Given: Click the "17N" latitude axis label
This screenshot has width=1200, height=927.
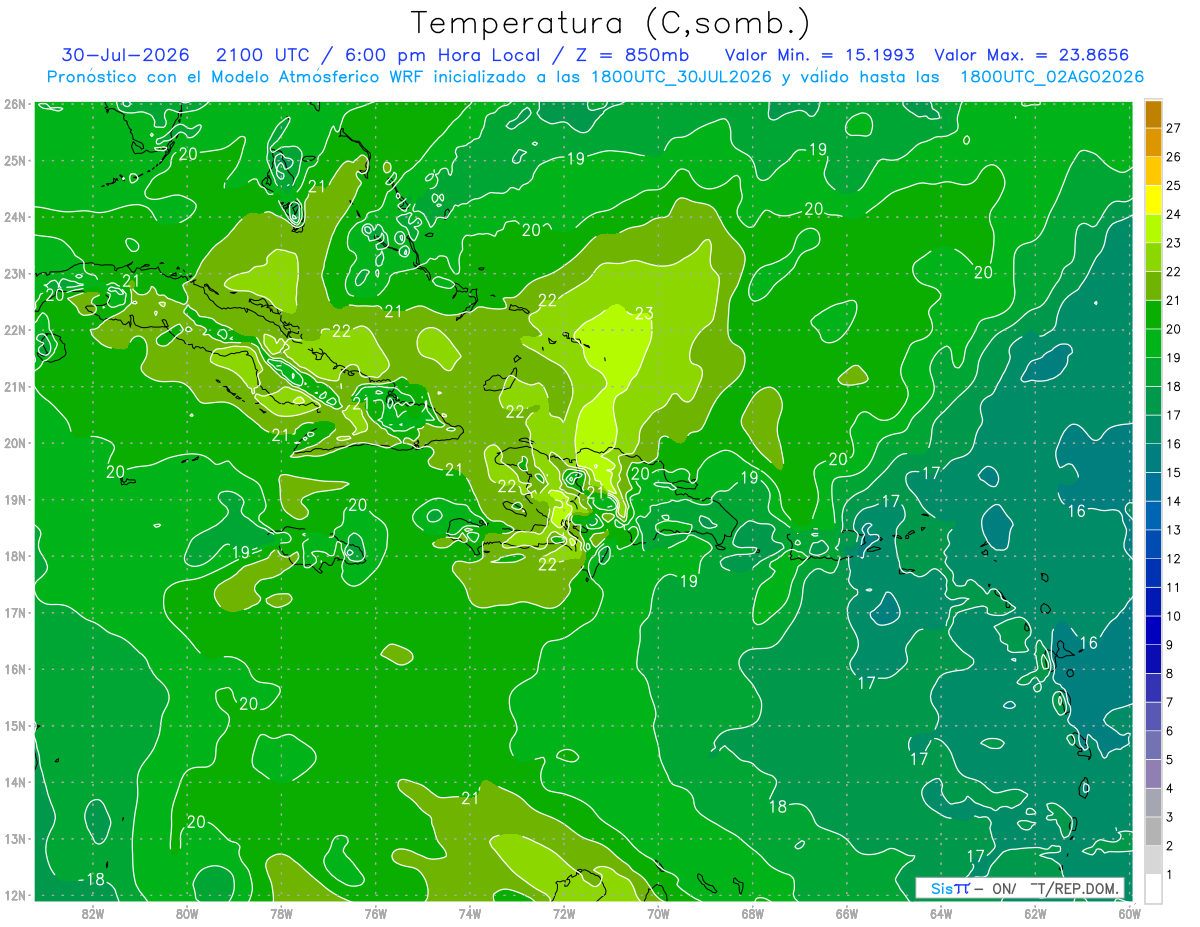Looking at the screenshot, I should [14, 612].
